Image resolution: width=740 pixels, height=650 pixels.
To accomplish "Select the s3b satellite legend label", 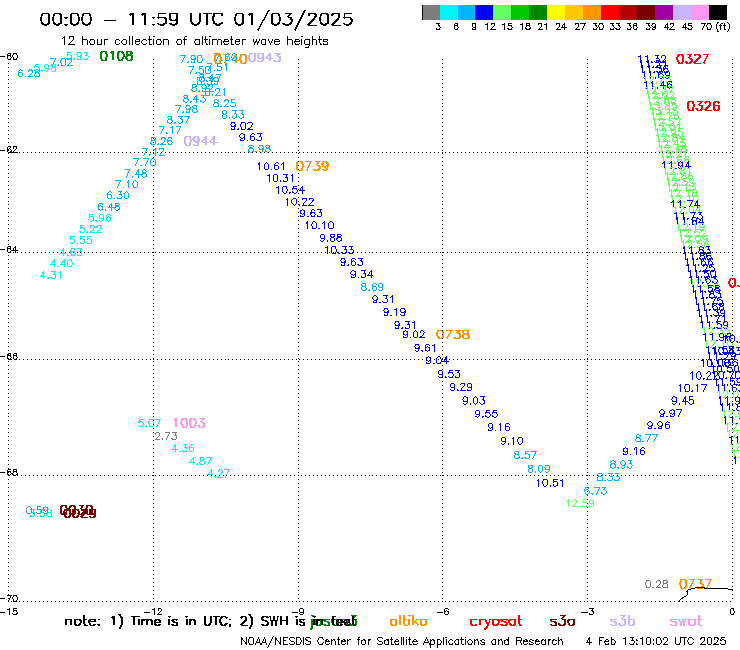I will click(x=622, y=621).
